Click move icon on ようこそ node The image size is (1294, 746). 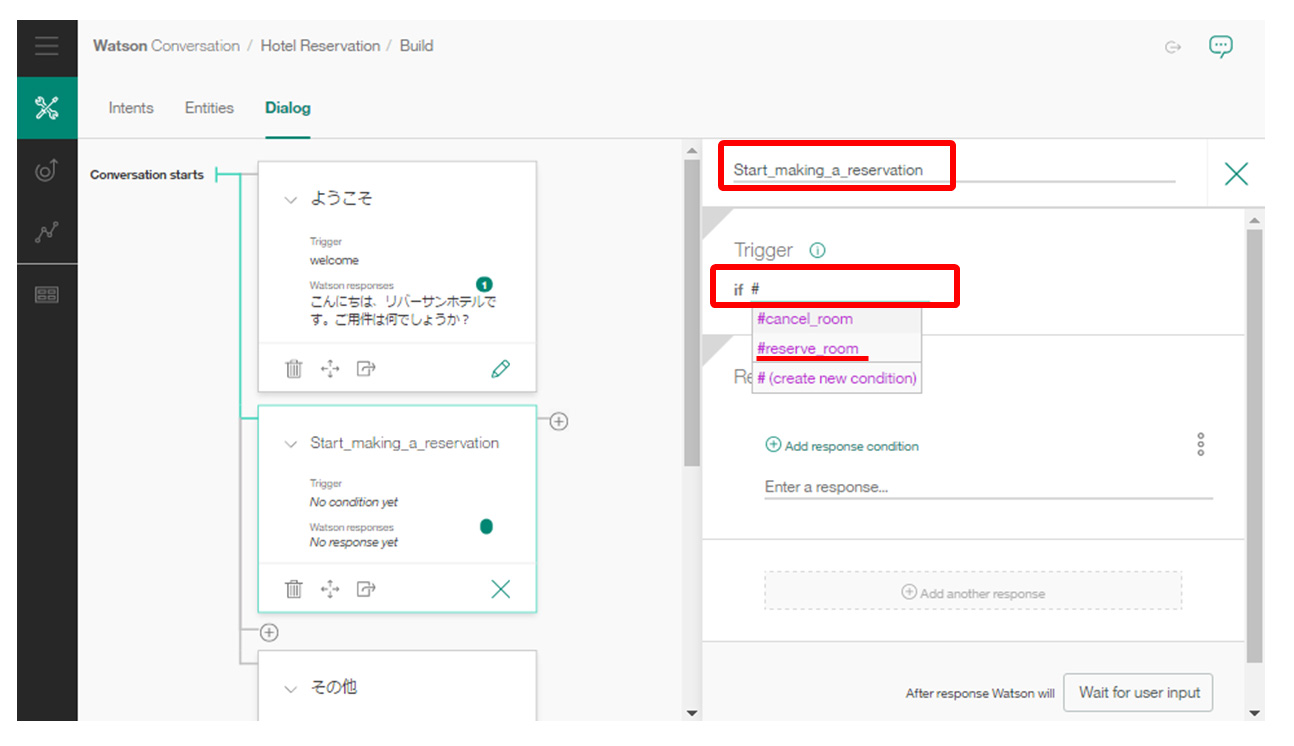[x=330, y=369]
